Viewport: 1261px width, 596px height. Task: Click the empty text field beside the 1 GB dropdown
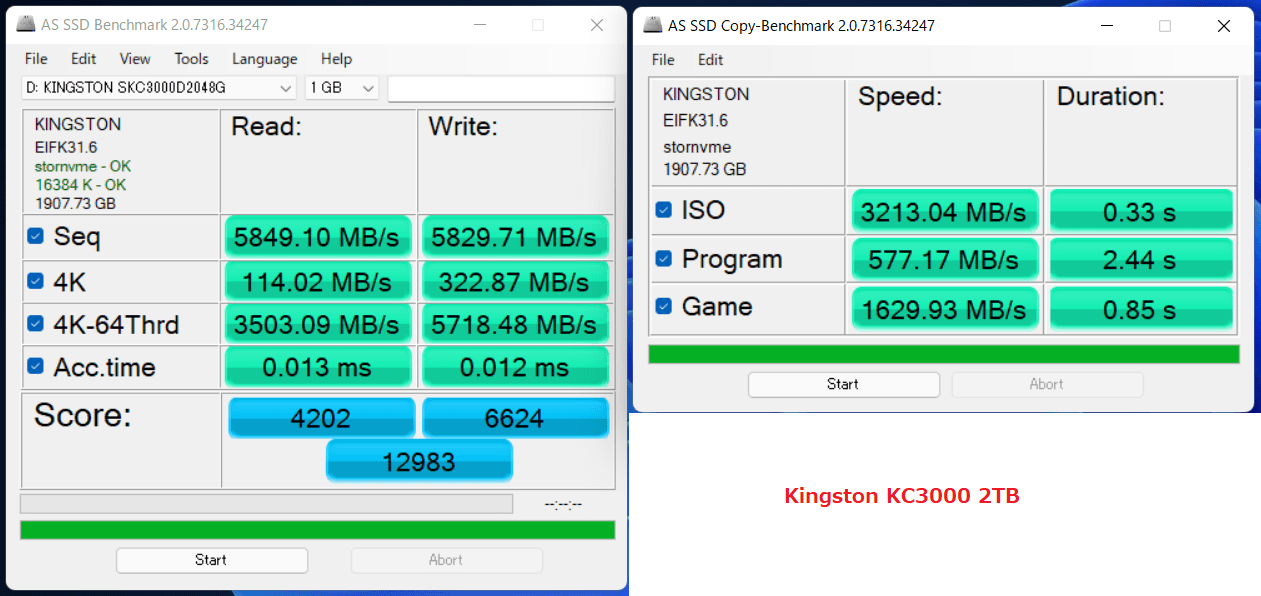[501, 88]
